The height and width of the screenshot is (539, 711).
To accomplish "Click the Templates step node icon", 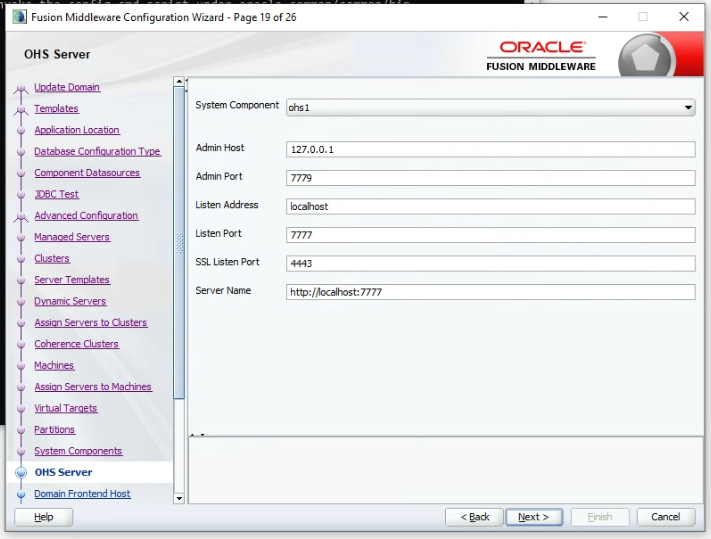I will 21,110.
